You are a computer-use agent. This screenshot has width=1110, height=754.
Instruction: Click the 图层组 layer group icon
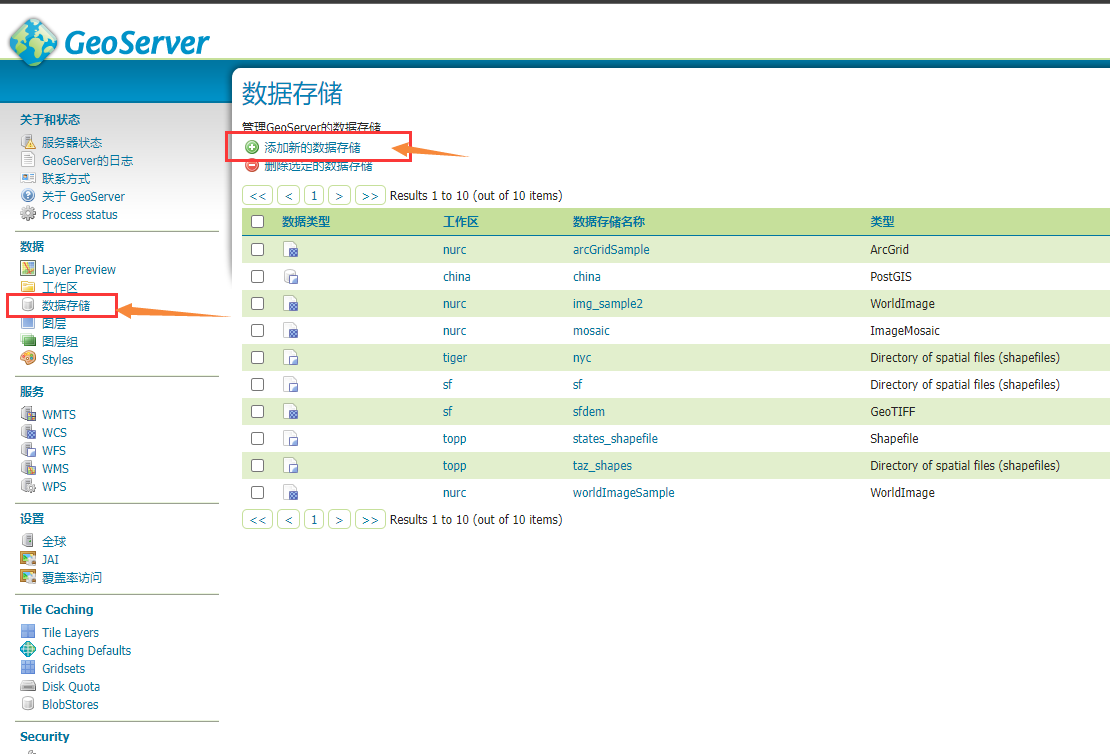[x=28, y=341]
